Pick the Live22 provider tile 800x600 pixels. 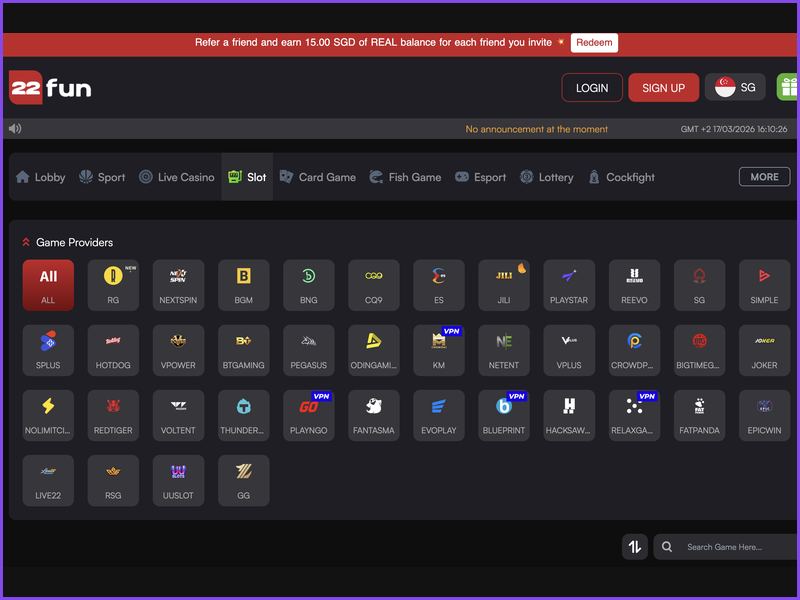click(x=48, y=479)
